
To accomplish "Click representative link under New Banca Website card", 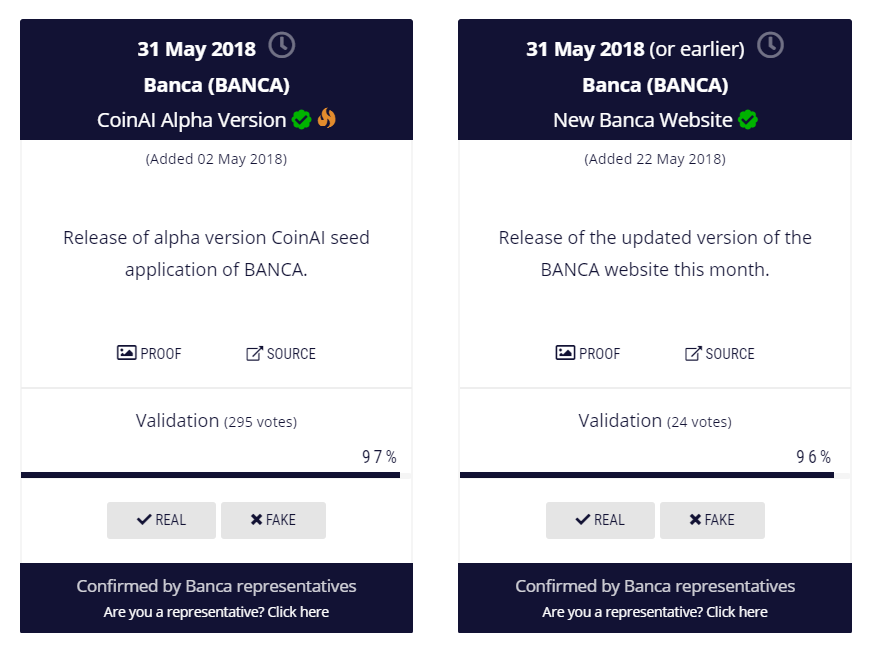I will coord(655,612).
